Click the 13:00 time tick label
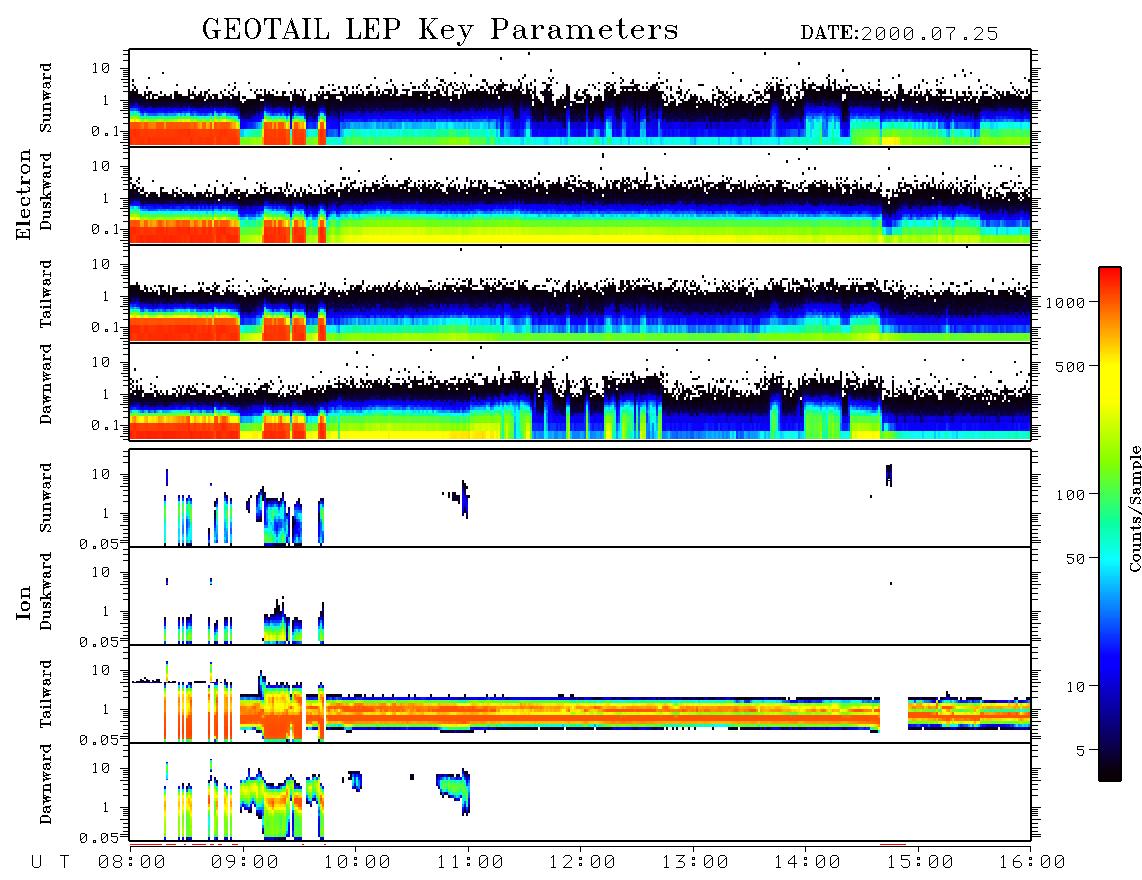1142x880 pixels. (x=695, y=863)
